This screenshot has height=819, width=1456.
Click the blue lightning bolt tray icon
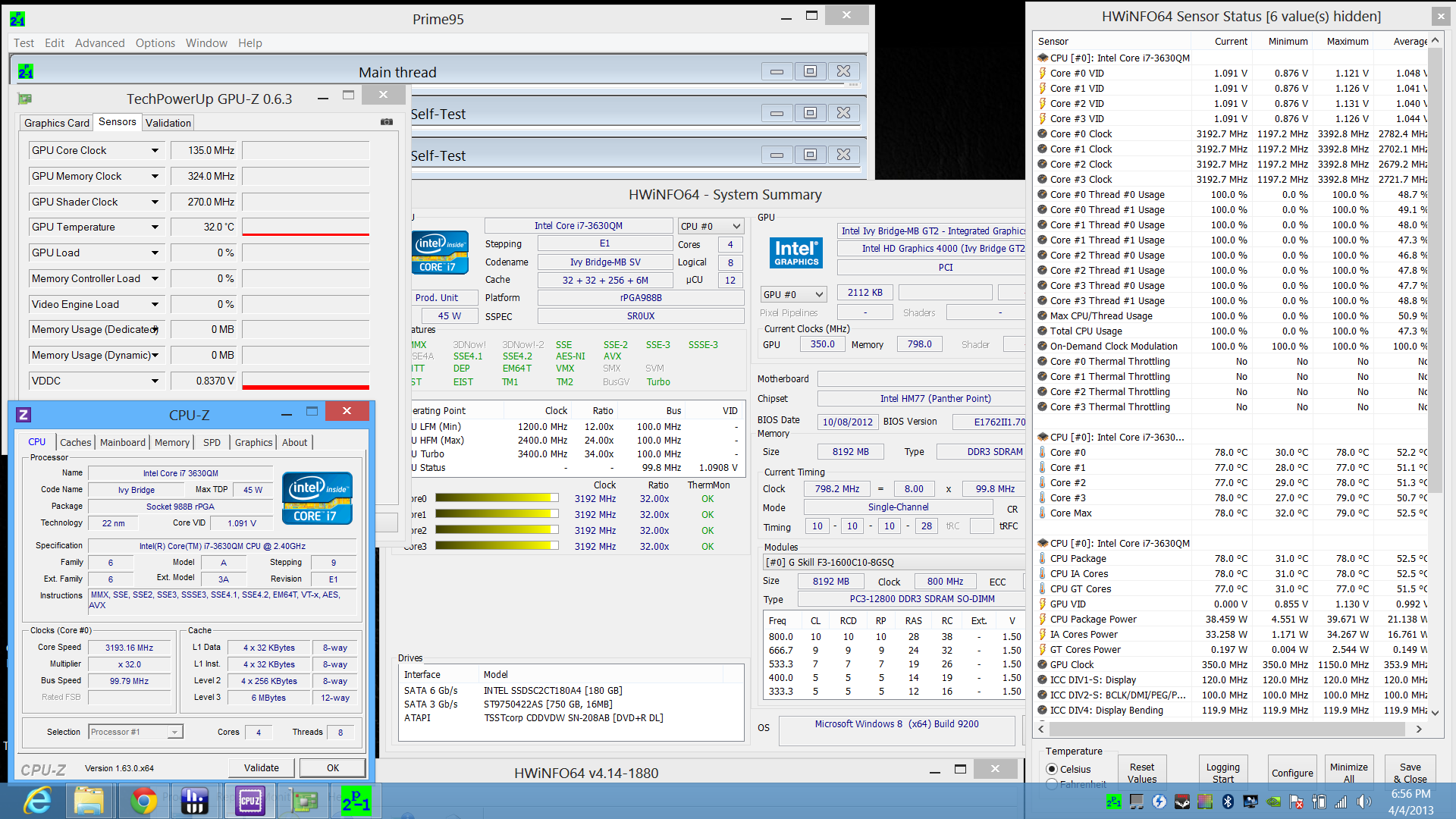pyautogui.click(x=1159, y=802)
